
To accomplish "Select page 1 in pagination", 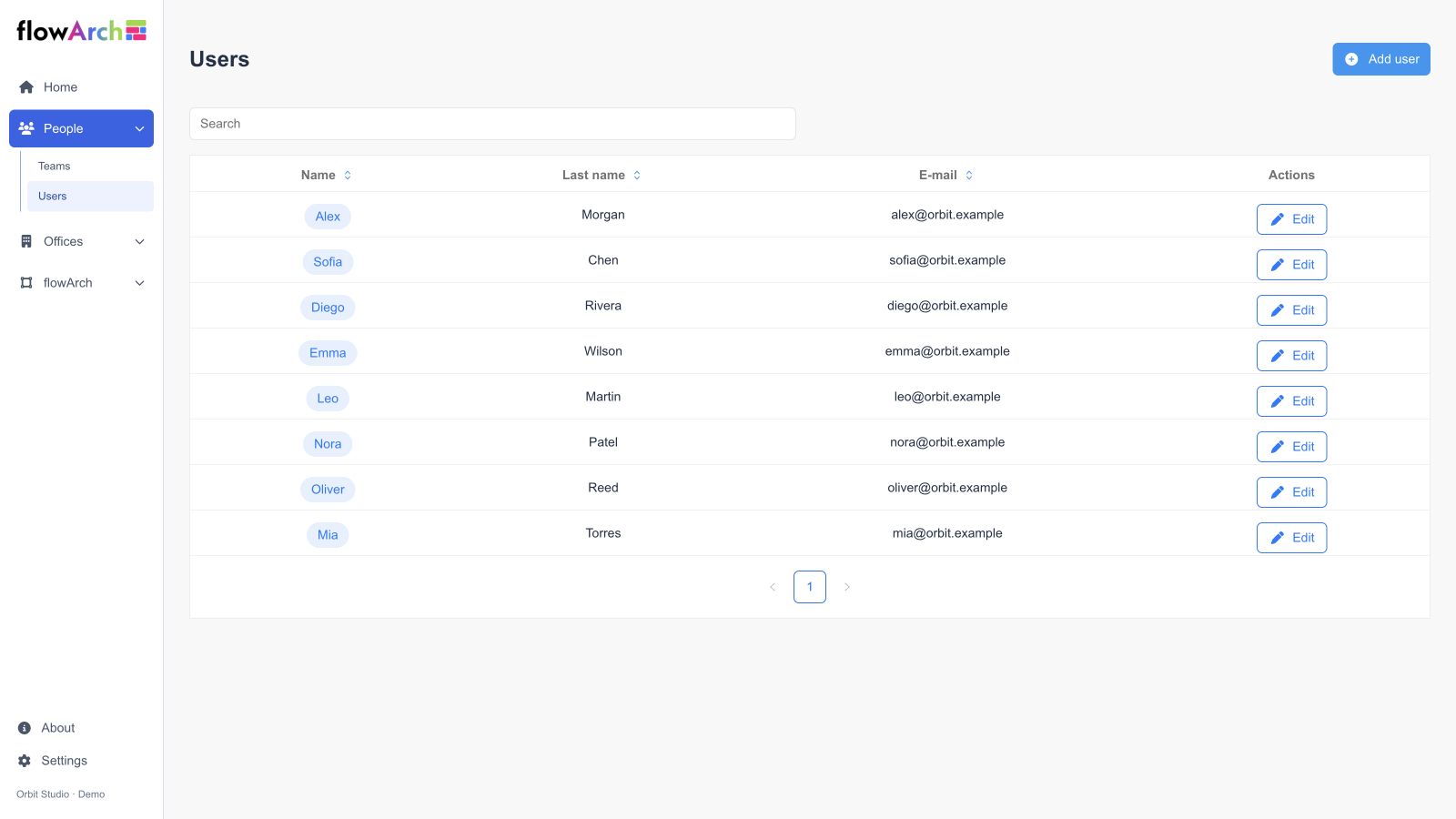I will (x=810, y=587).
